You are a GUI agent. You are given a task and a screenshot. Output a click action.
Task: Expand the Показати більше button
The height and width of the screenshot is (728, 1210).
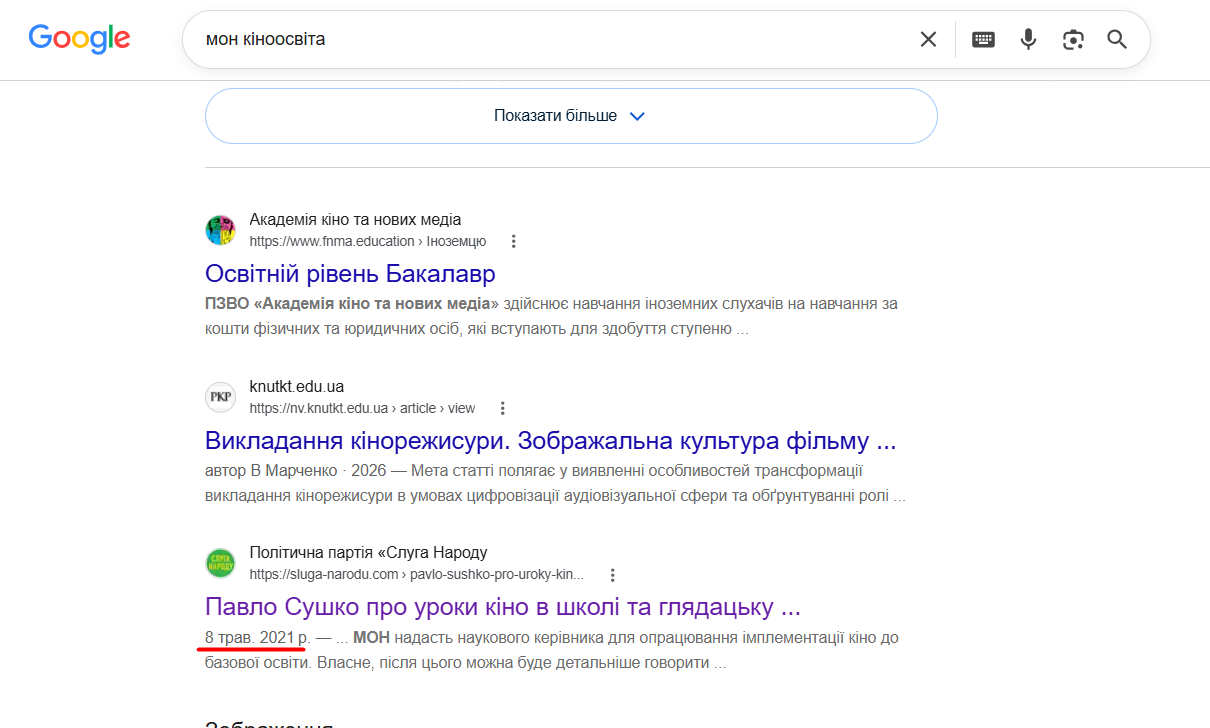pos(571,116)
